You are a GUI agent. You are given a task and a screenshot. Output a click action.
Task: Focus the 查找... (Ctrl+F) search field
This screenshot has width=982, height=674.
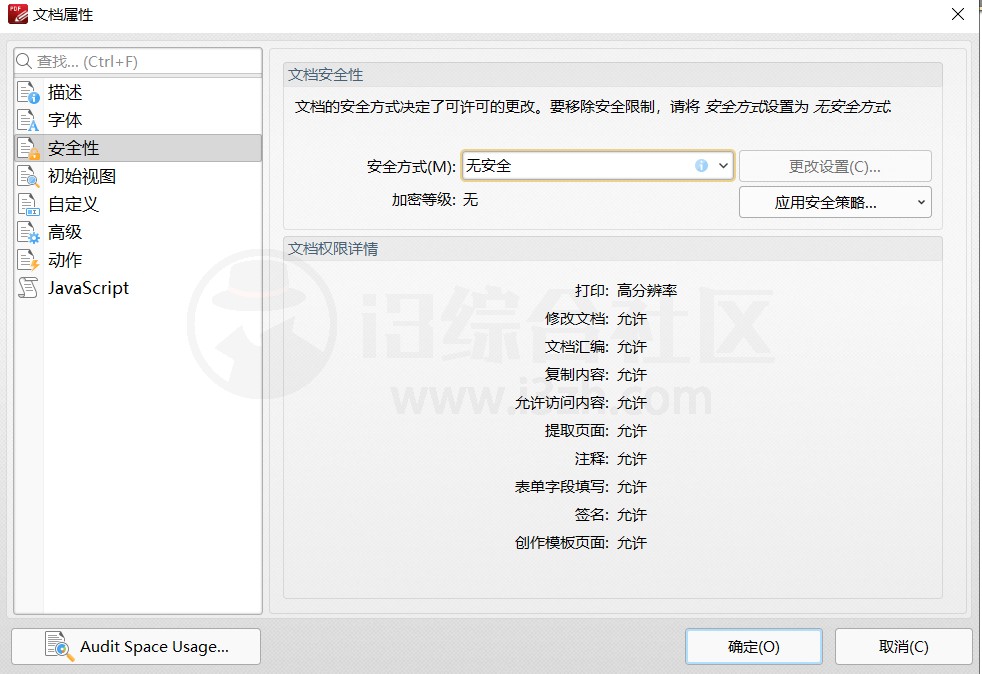138,61
